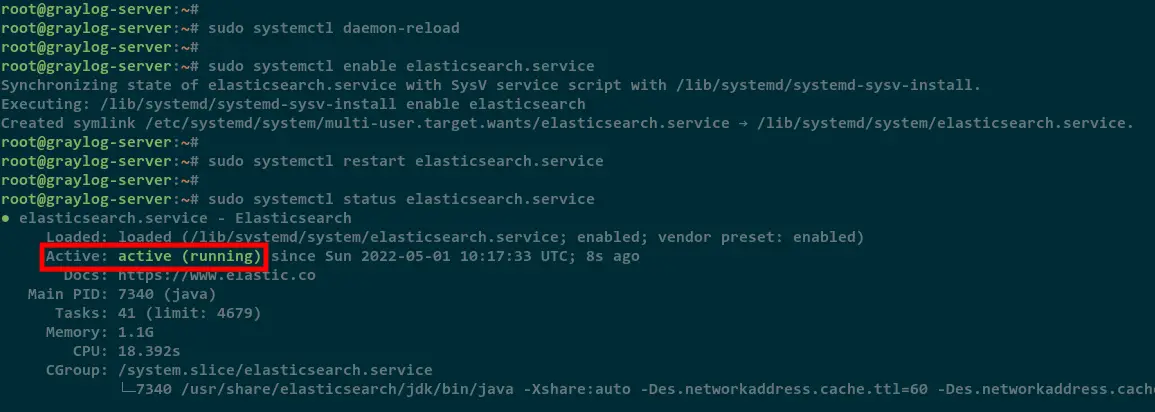Click the Main PID 7340 (java) line
1155x412 pixels.
point(122,295)
